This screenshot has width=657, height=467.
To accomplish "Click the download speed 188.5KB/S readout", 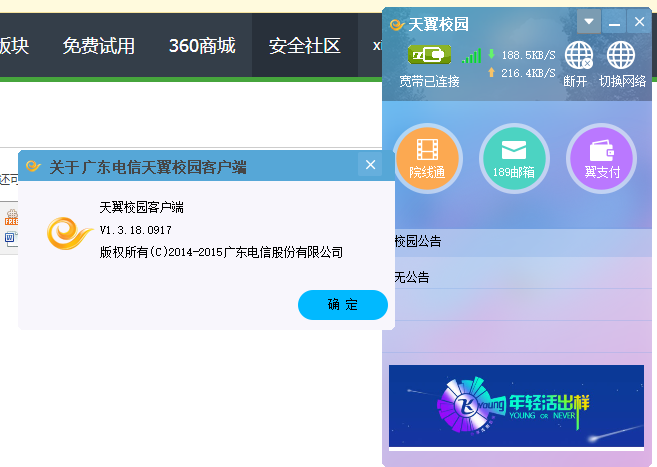I will [528, 55].
